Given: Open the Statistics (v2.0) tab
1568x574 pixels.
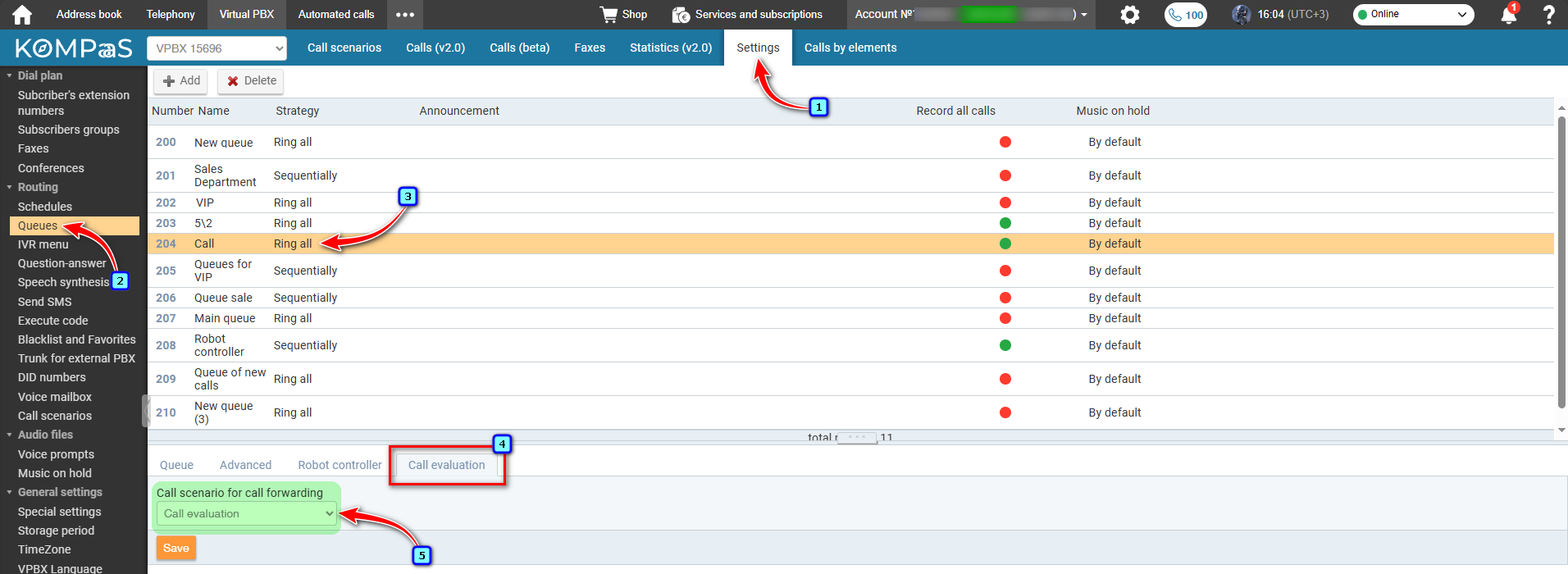Looking at the screenshot, I should 671,48.
